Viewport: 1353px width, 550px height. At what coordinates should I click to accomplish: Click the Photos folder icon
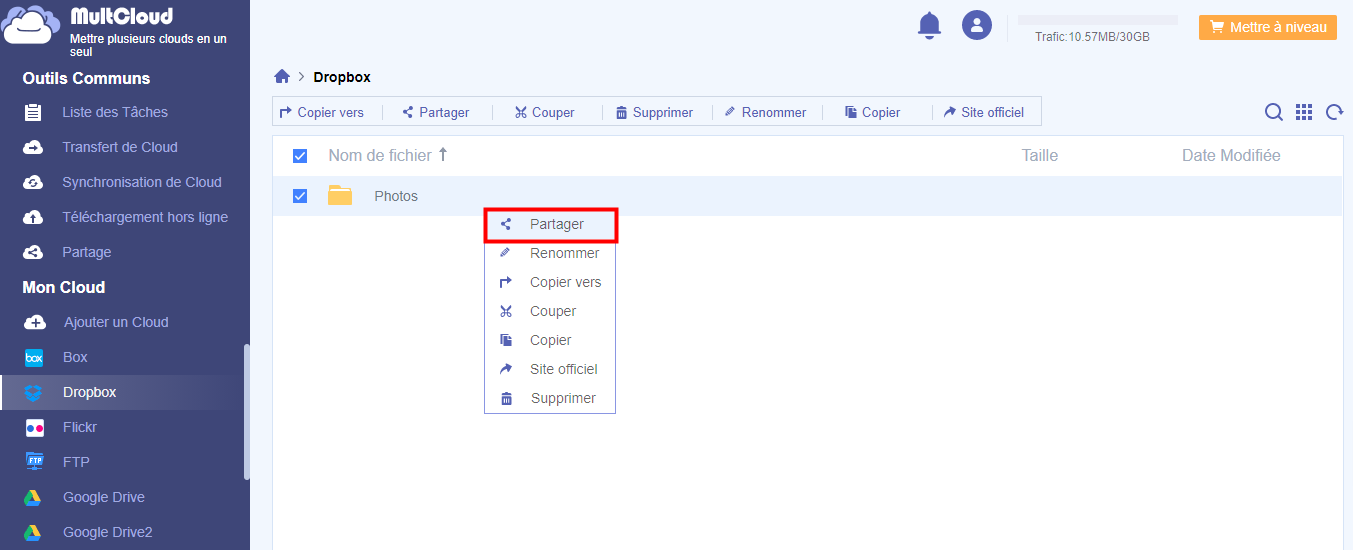point(340,196)
